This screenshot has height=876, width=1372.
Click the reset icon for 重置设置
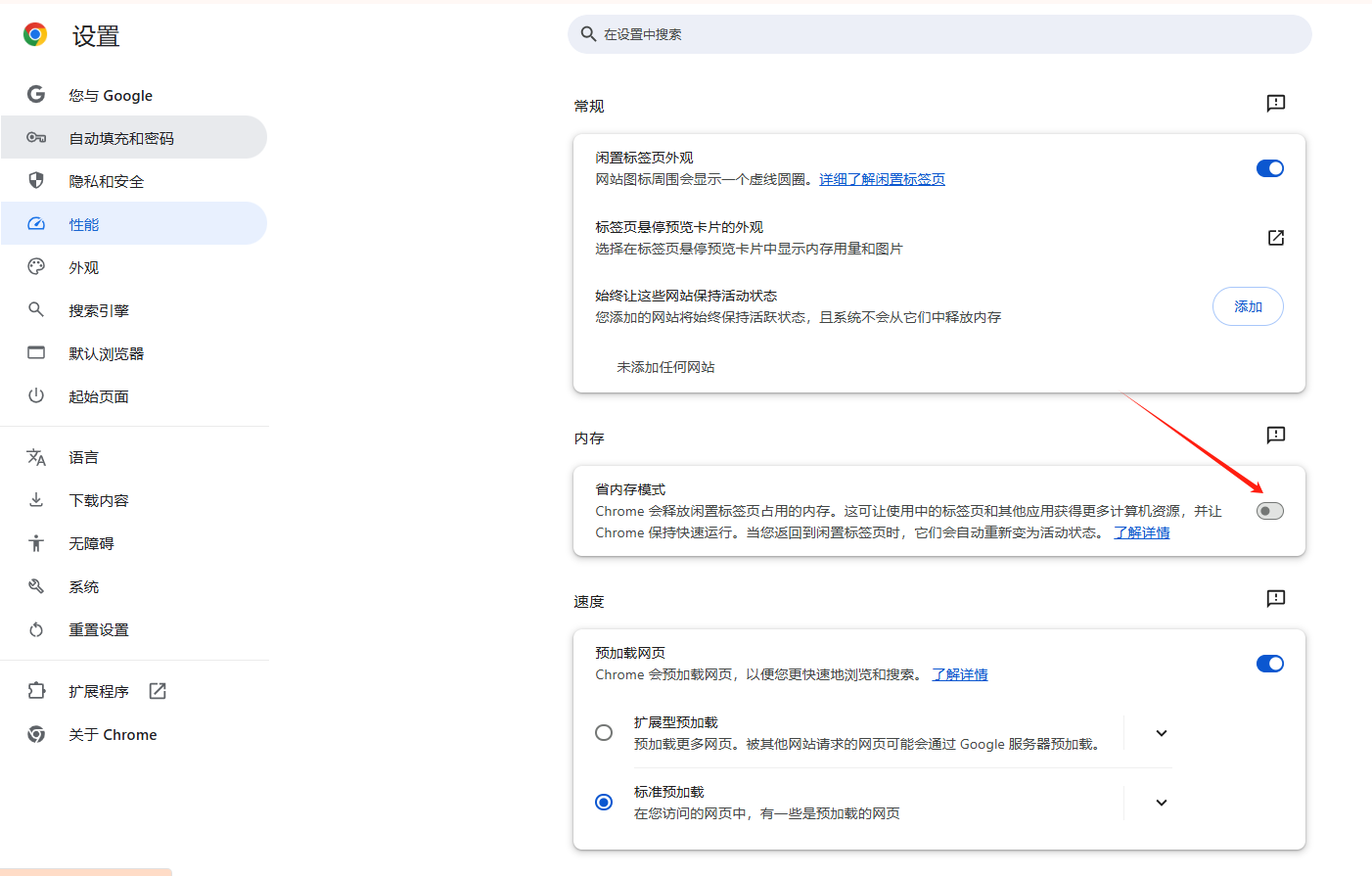pyautogui.click(x=36, y=629)
